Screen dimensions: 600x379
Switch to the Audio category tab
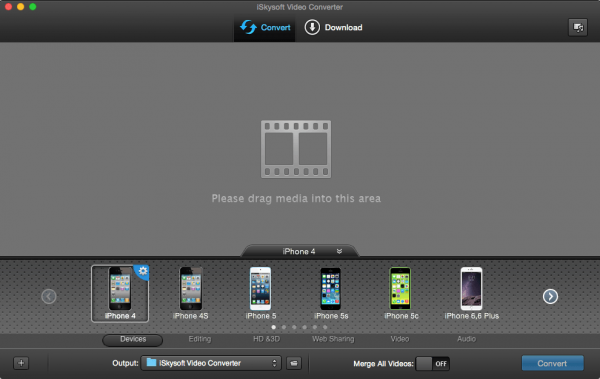coord(466,339)
